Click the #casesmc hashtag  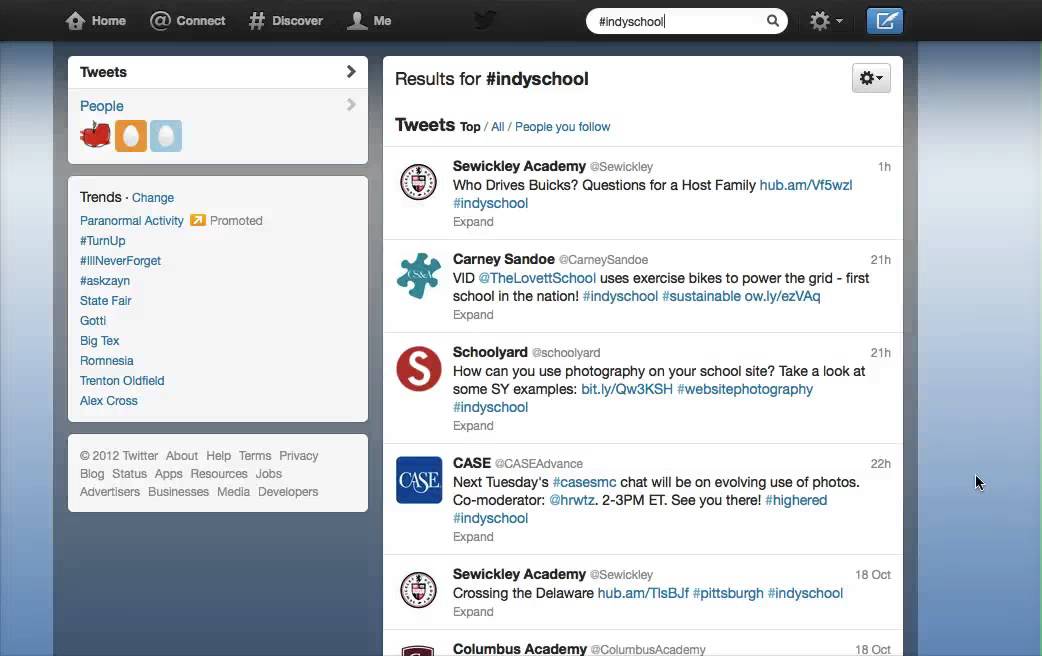tap(584, 482)
